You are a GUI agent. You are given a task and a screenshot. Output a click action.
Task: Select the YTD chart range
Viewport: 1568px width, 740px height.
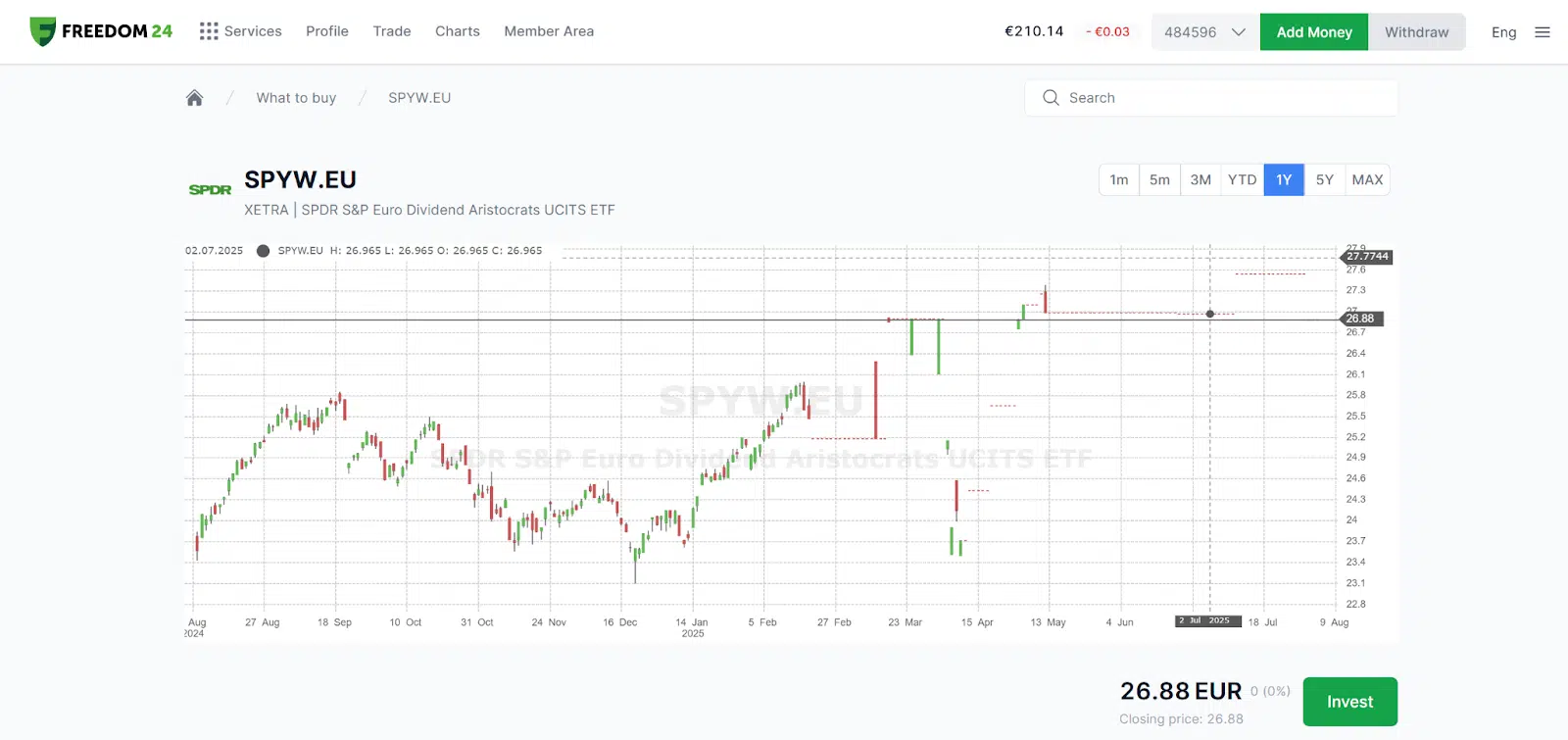pos(1243,179)
